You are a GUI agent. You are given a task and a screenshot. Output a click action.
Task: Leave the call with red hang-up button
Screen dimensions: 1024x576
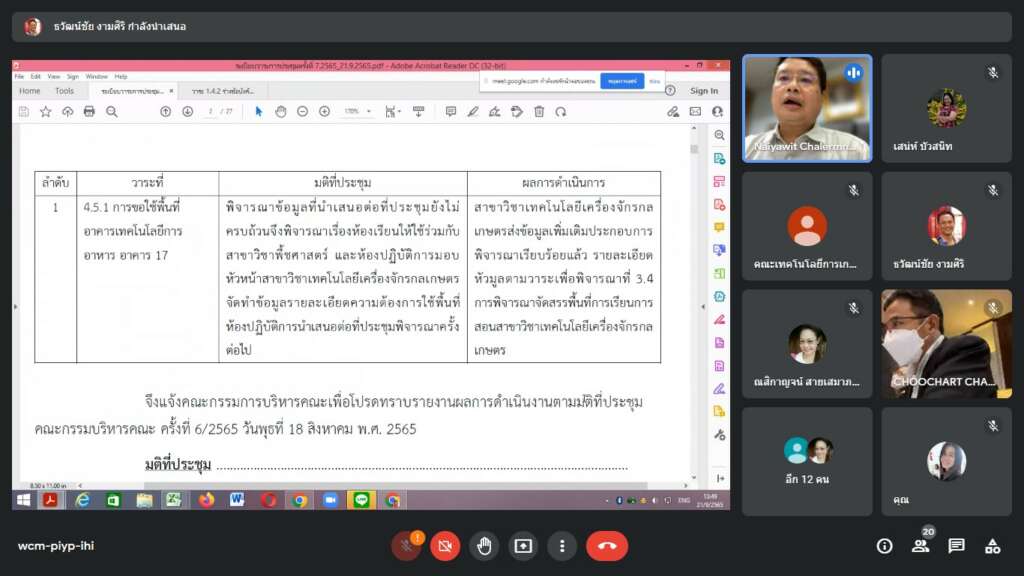(x=607, y=546)
